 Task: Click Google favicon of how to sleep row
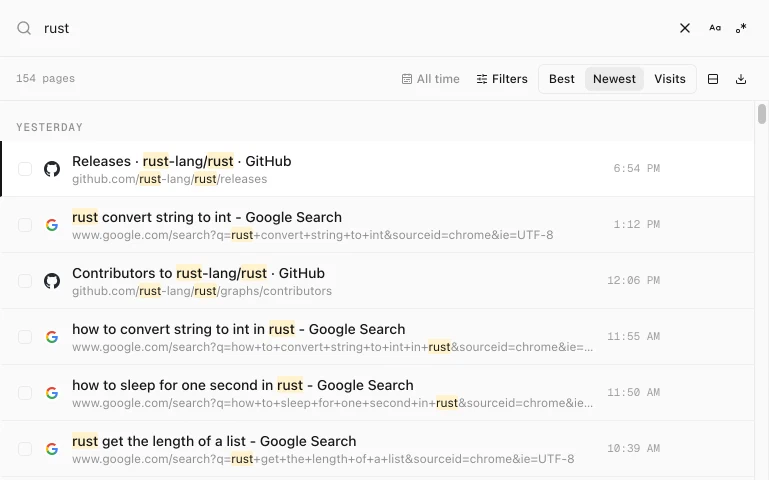pos(52,392)
